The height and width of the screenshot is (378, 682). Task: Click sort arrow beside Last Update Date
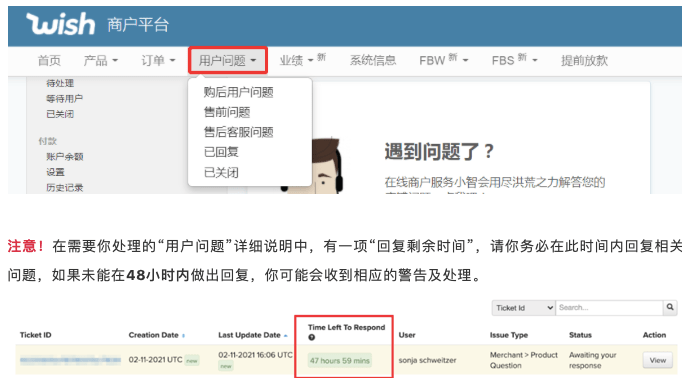click(285, 335)
